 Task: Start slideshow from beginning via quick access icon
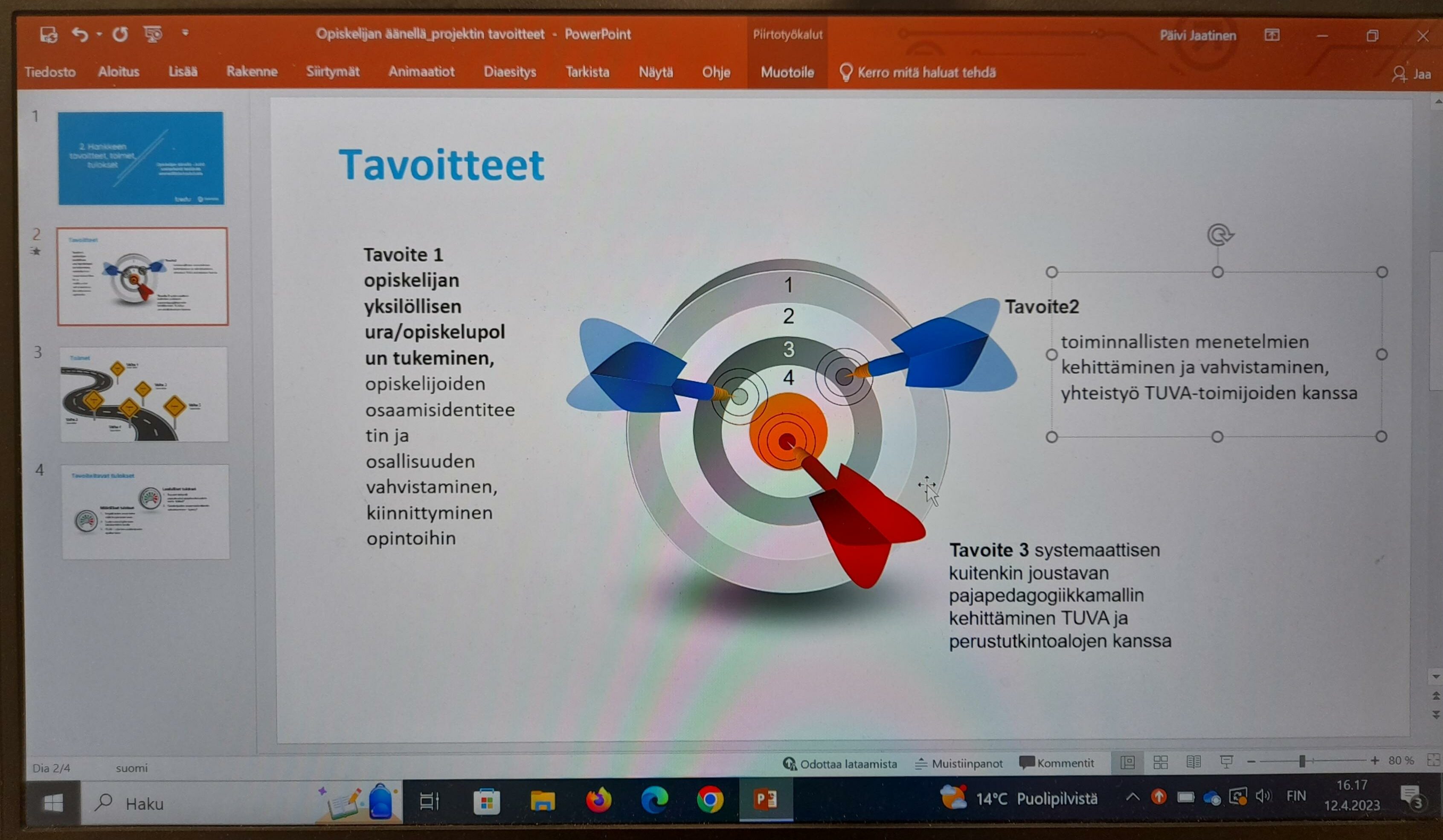[x=153, y=35]
